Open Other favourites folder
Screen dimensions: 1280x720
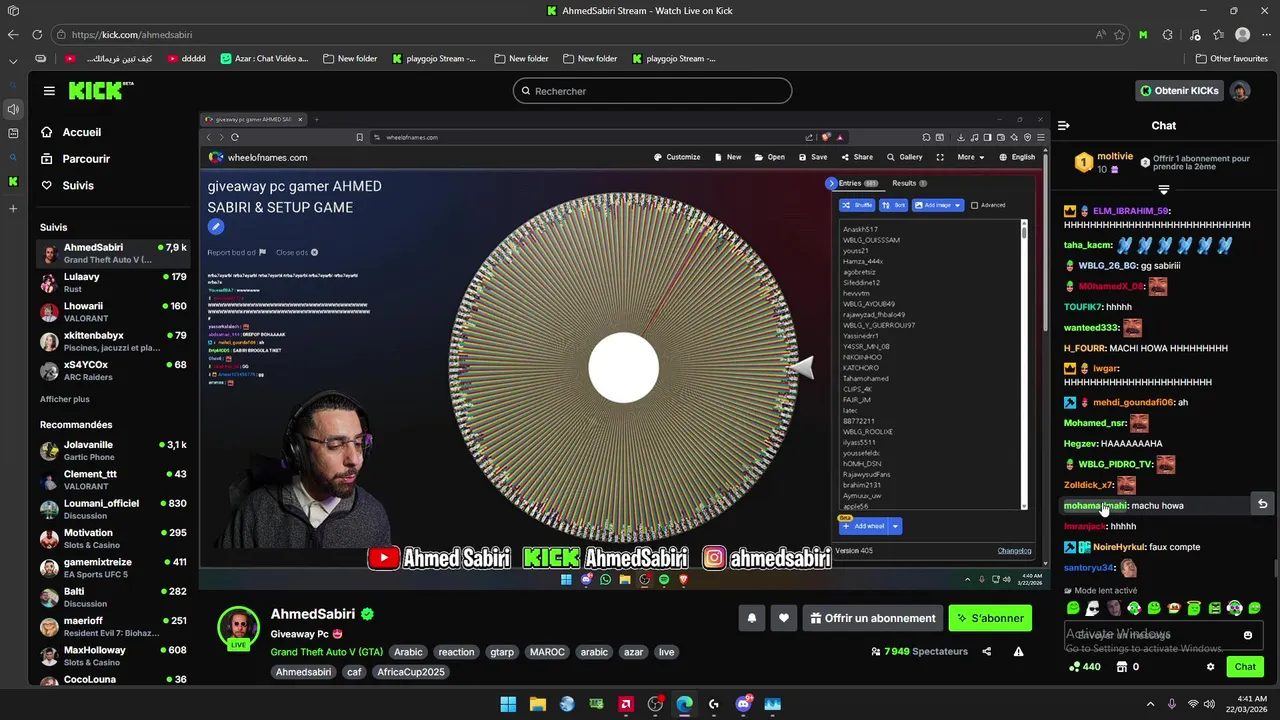pos(1231,59)
